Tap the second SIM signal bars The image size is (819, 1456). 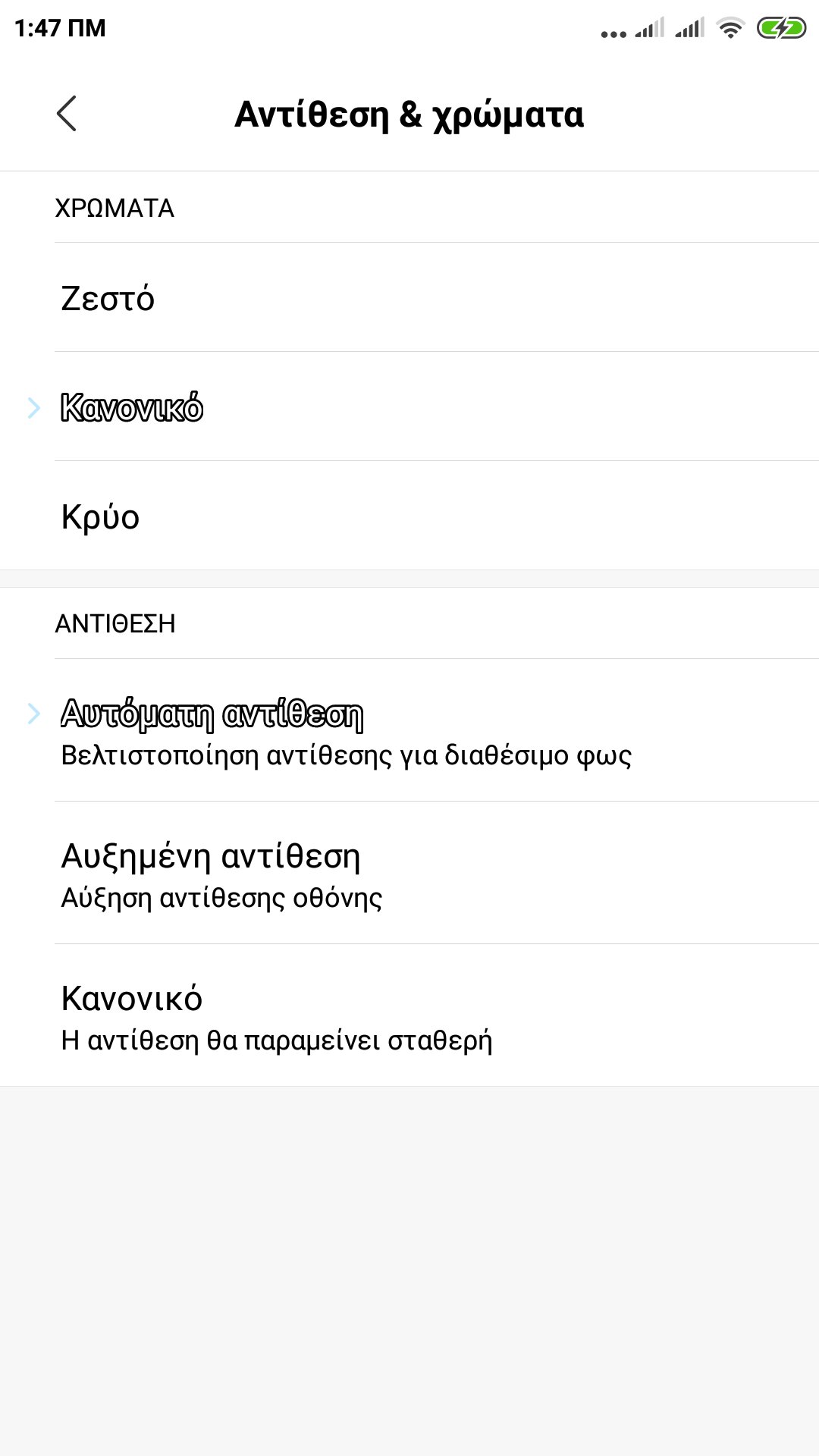click(689, 29)
